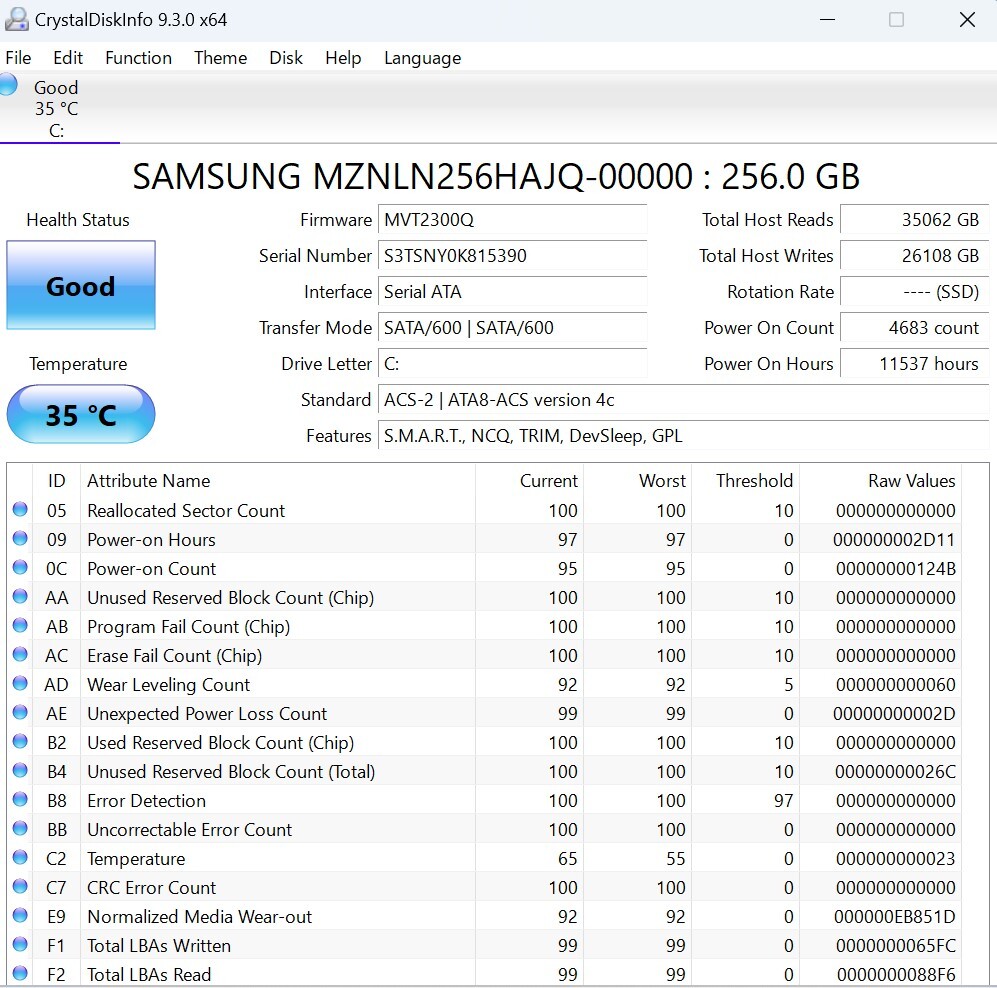Click status orb beside CRC Error Count
This screenshot has height=988, width=997.
click(20, 887)
